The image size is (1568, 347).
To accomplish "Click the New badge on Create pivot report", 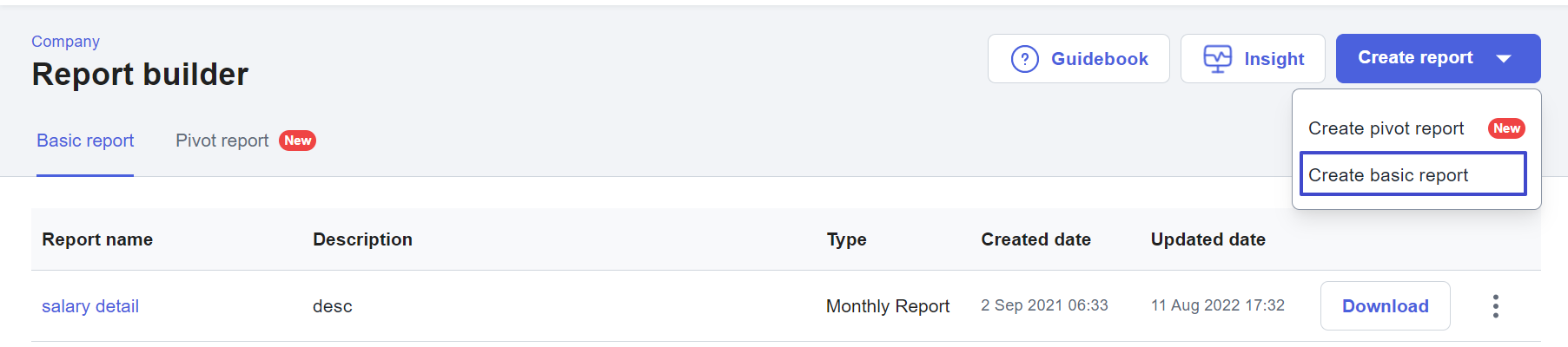I will (1506, 128).
